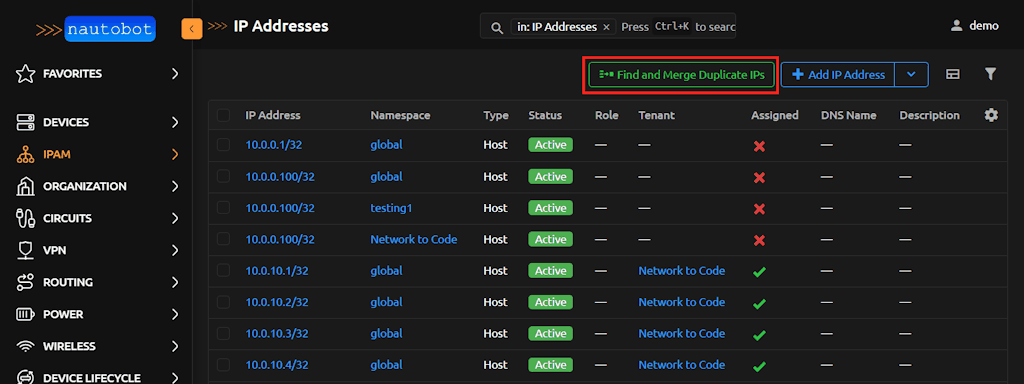This screenshot has height=384, width=1024.
Task: Open the ROUTING menu item
Action: coord(97,282)
